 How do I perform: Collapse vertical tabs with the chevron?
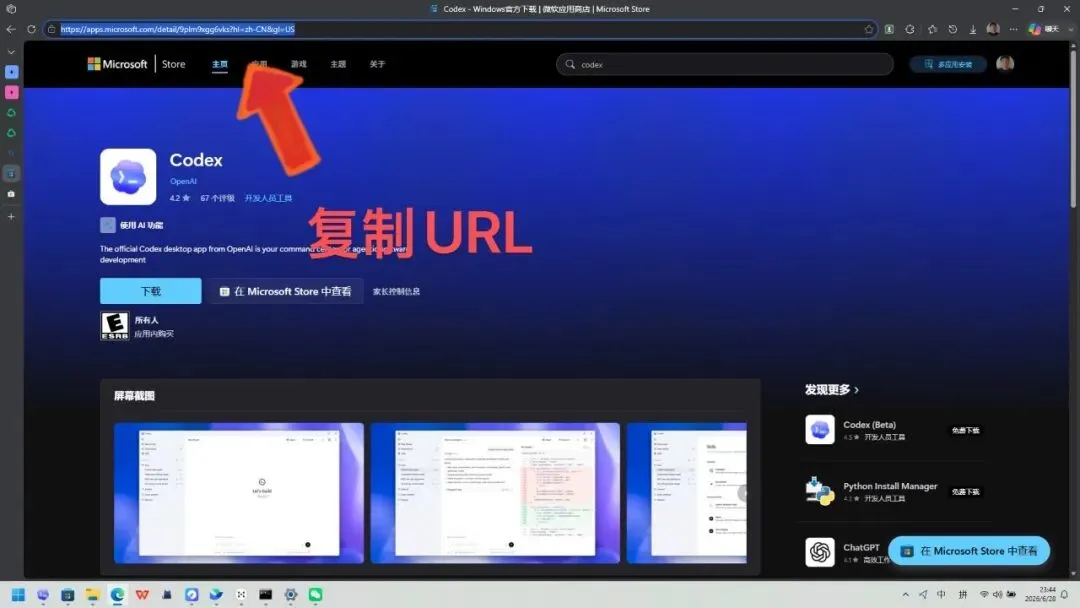11,52
